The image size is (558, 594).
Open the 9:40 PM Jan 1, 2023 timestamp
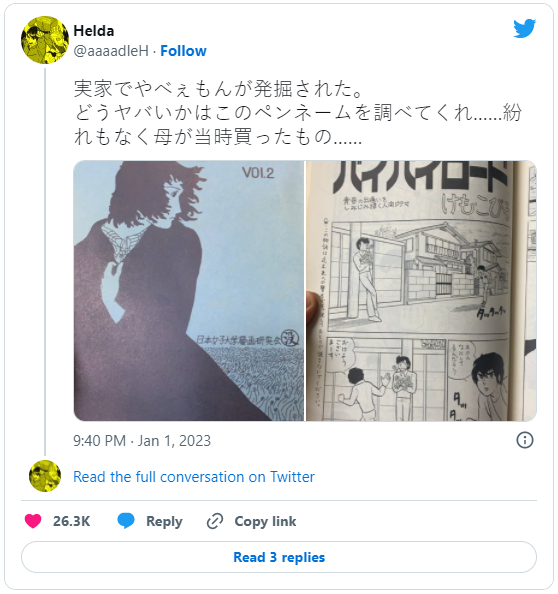point(142,441)
